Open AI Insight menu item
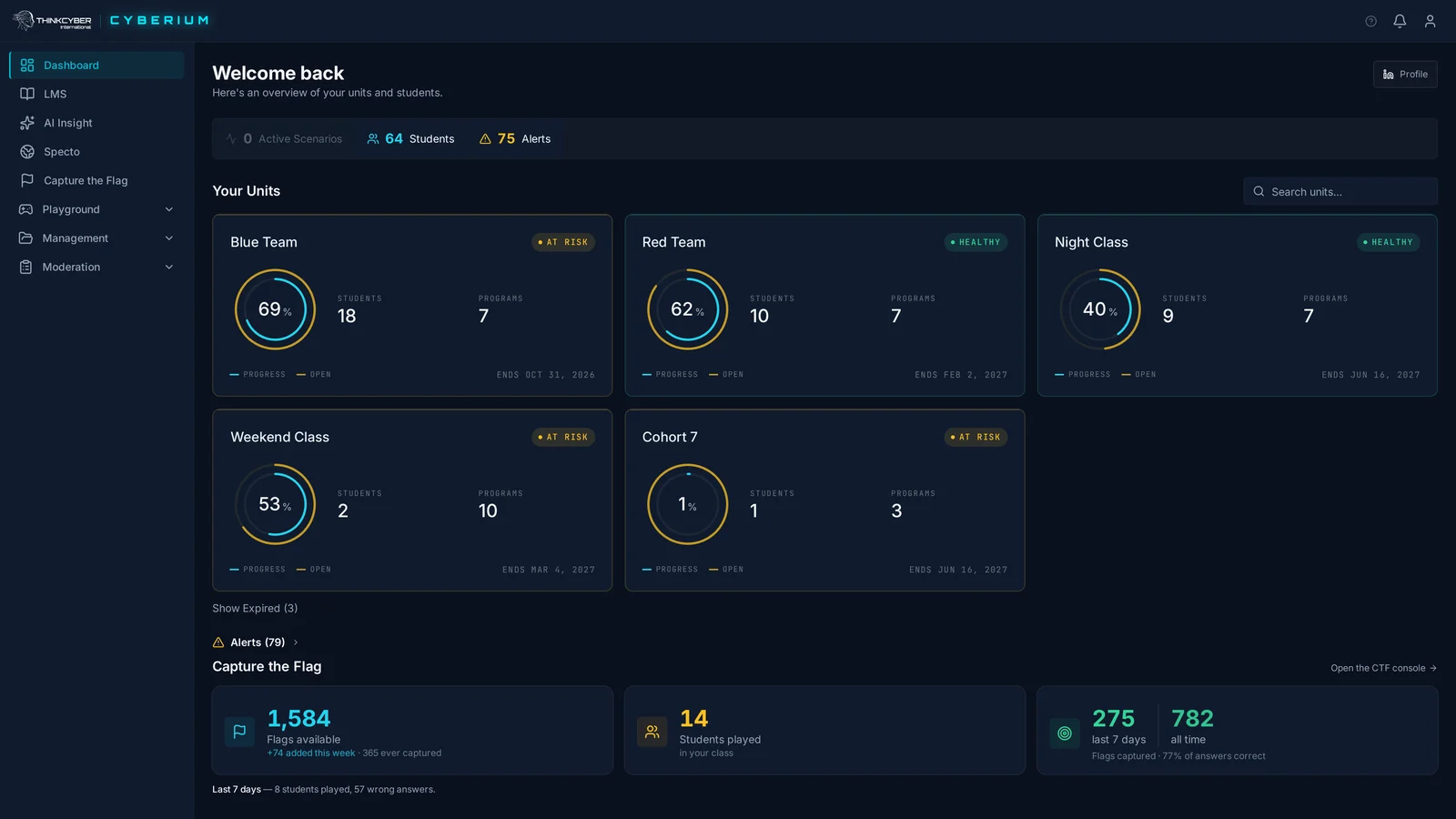Screen dimensions: 1456x819 pos(96,123)
